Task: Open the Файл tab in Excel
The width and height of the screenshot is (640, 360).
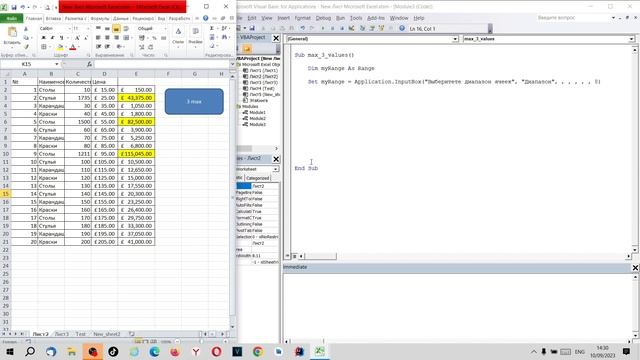Action: [11, 18]
